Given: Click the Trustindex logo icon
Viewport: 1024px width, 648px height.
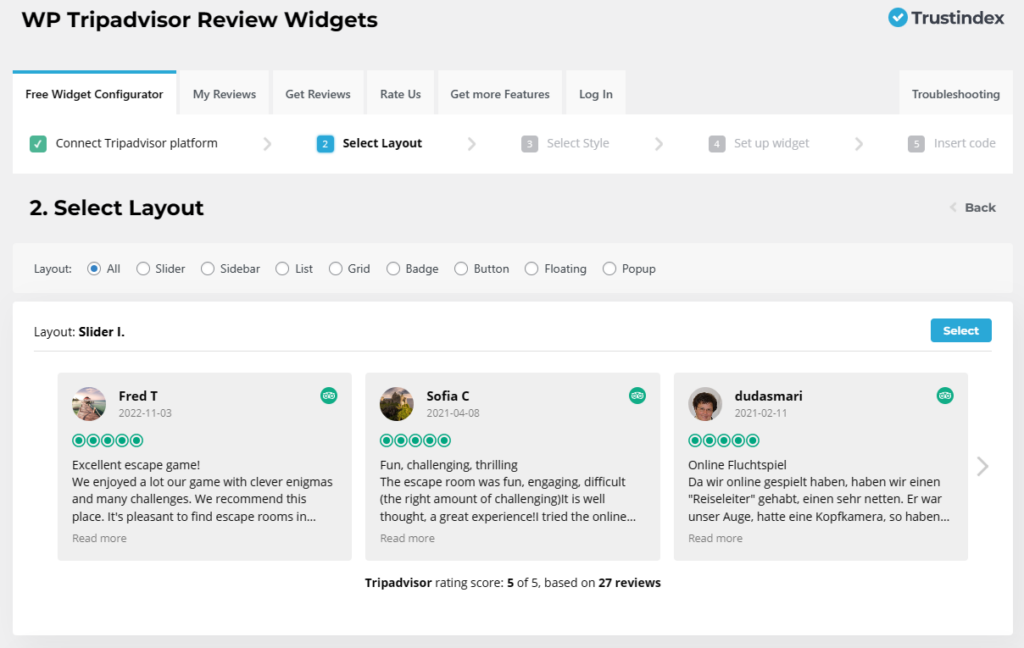Looking at the screenshot, I should [x=897, y=17].
